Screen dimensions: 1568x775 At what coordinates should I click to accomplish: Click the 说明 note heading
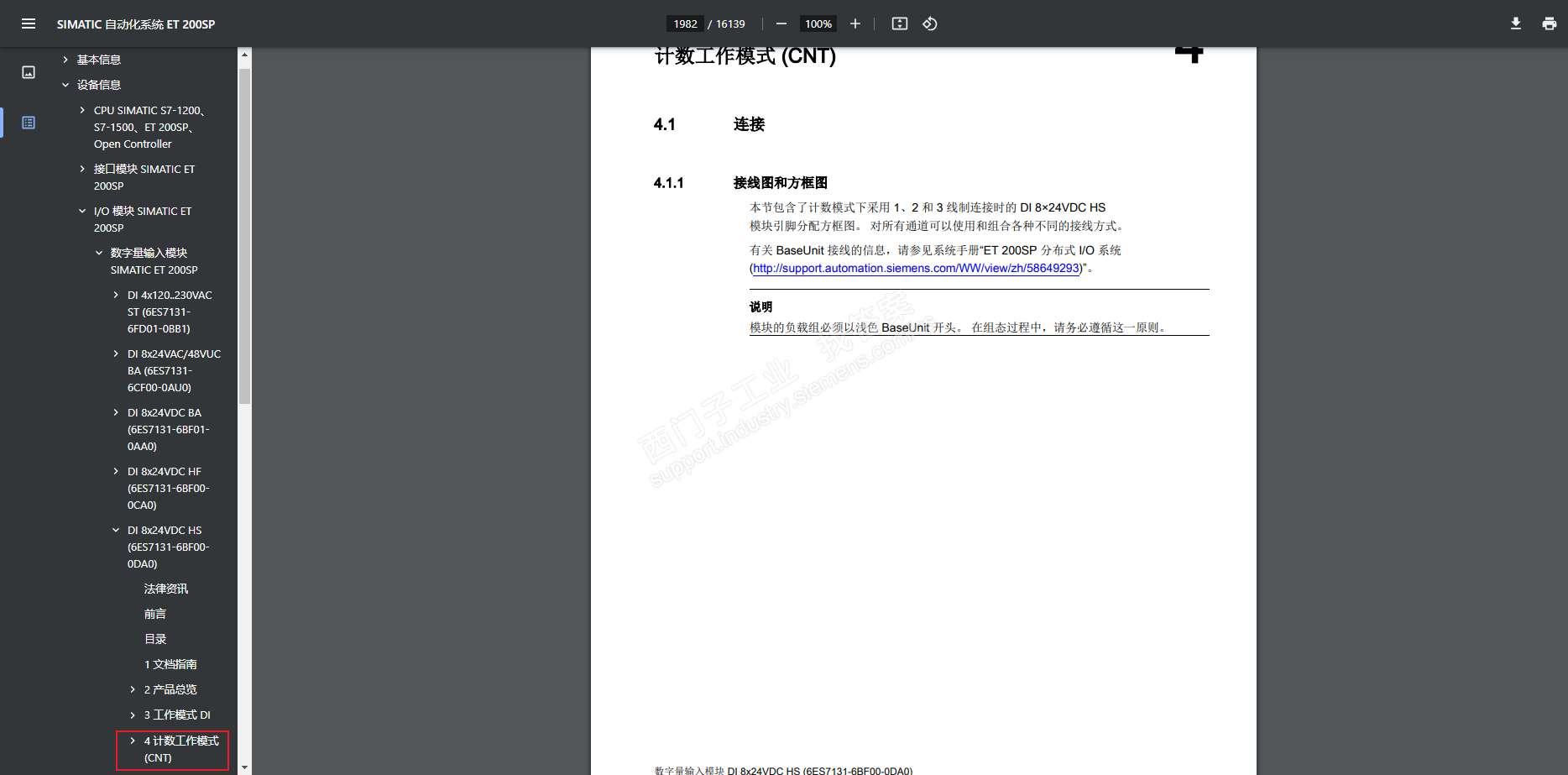click(x=760, y=307)
